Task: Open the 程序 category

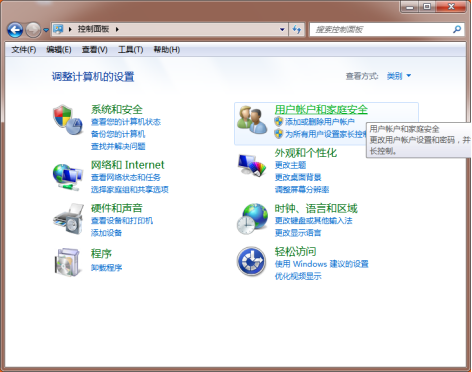Action: click(101, 253)
